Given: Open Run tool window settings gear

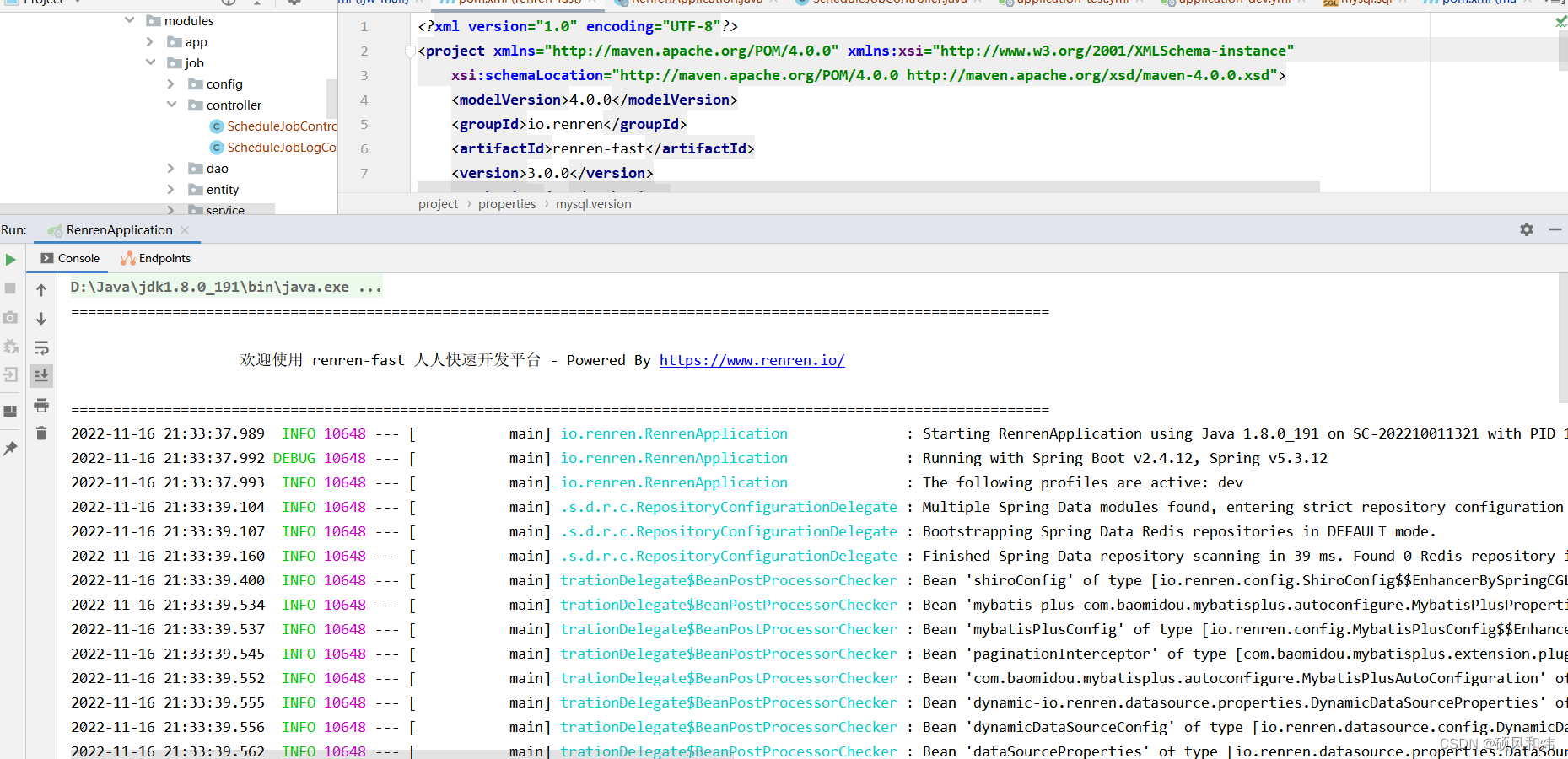Looking at the screenshot, I should point(1527,229).
